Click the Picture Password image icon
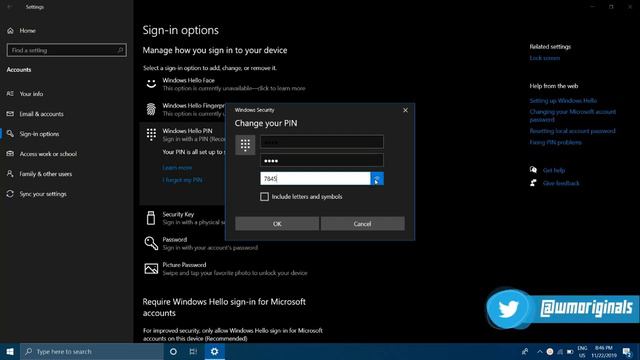The width and height of the screenshot is (640, 360). click(151, 269)
